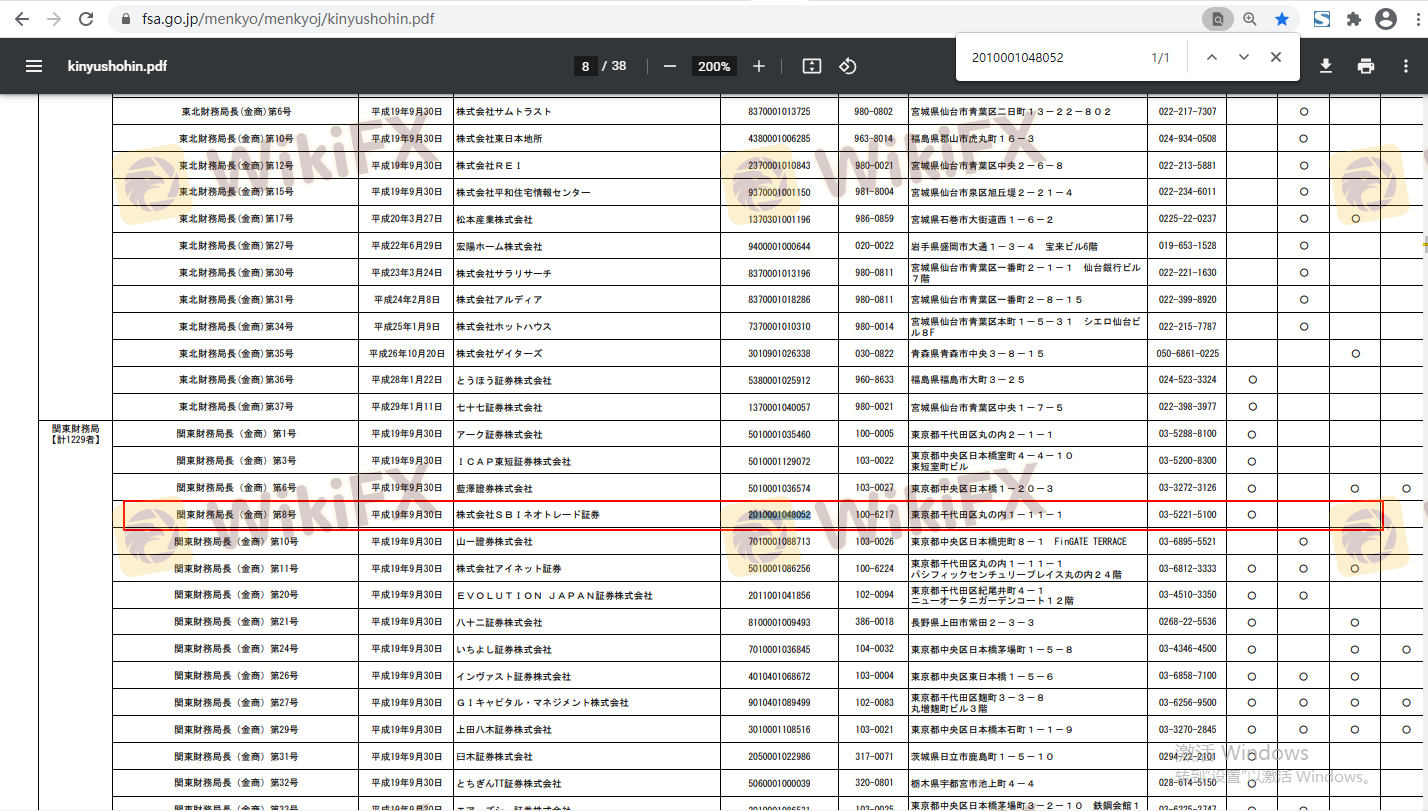The image size is (1428, 811).
Task: Edit the current page number field
Action: click(586, 66)
